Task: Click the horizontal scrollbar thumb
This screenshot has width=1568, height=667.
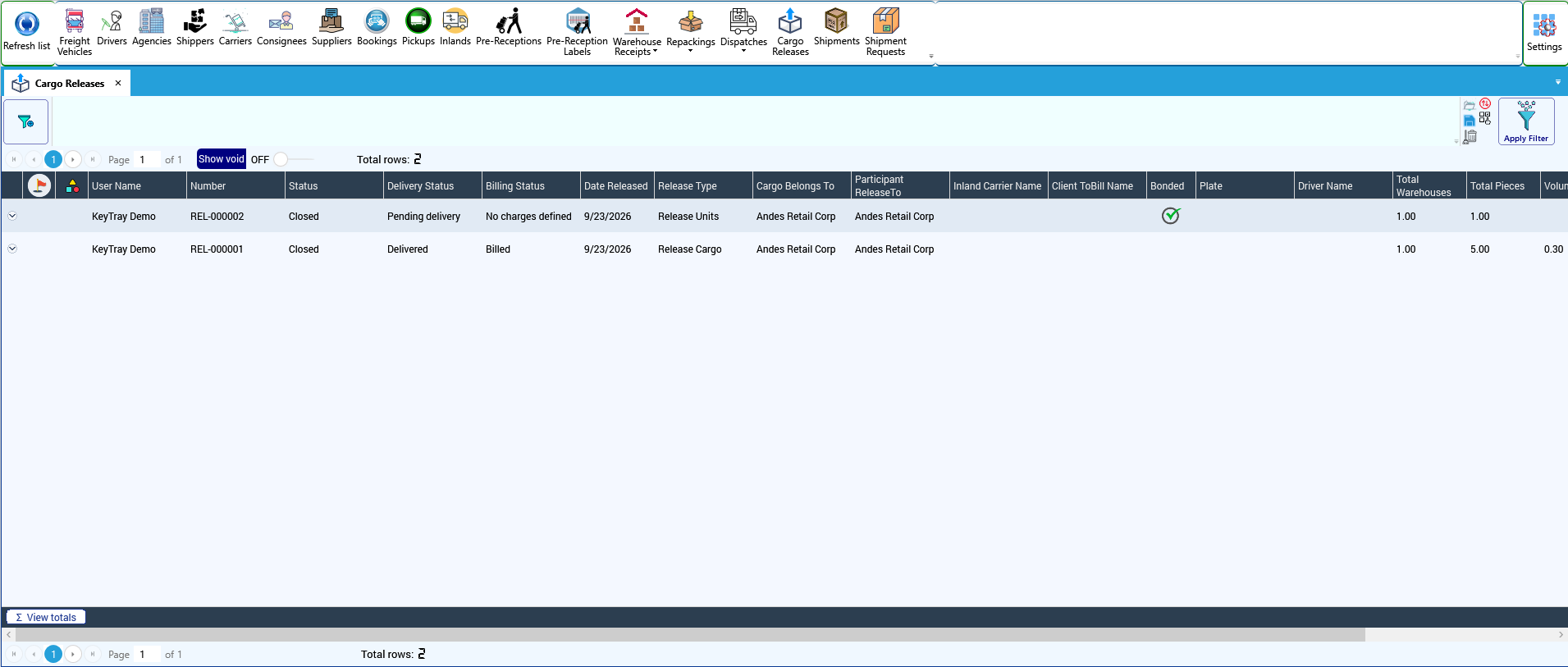Action: click(690, 634)
